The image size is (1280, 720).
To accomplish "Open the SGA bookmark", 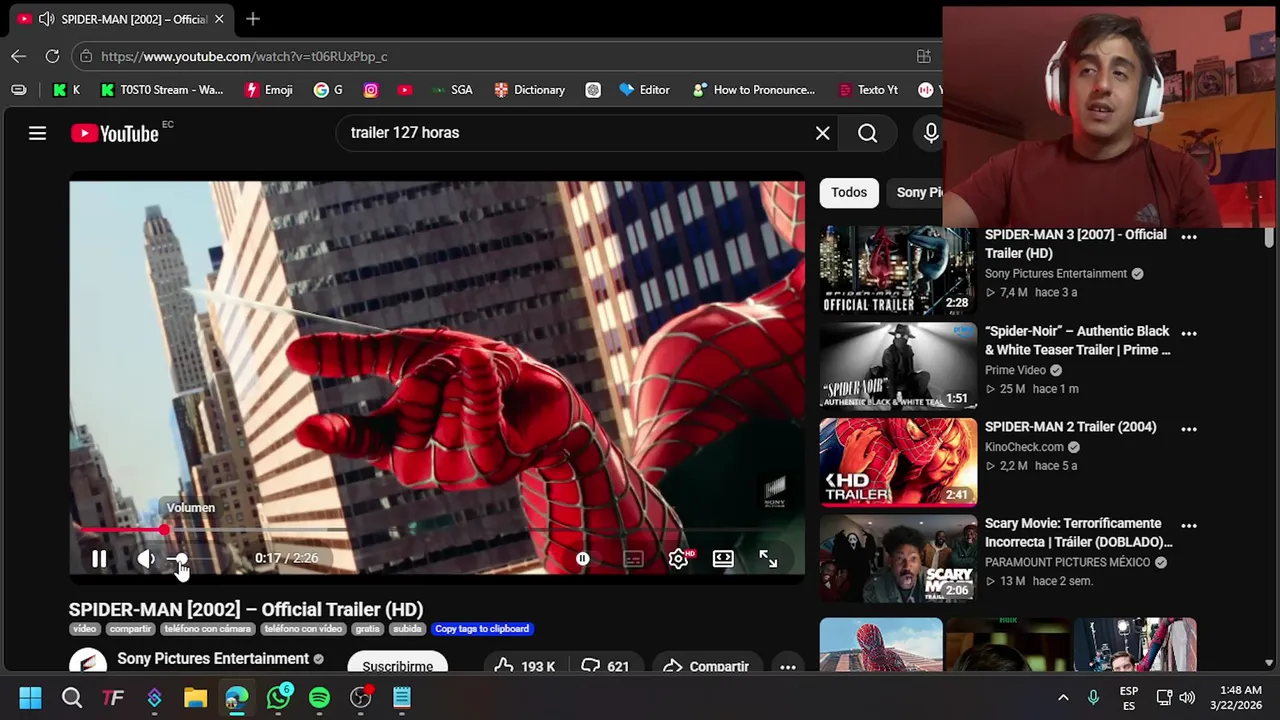I will [451, 90].
